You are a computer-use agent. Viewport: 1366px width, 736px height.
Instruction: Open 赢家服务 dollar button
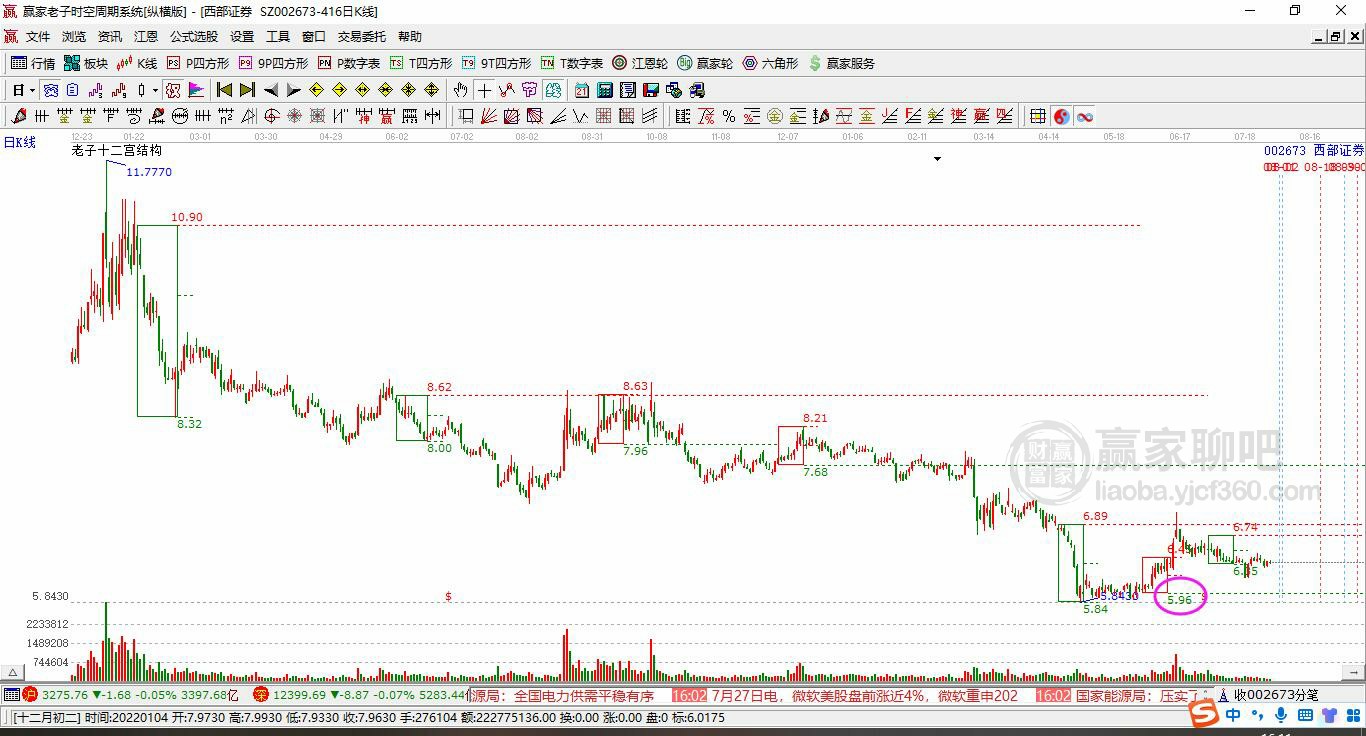pos(842,63)
